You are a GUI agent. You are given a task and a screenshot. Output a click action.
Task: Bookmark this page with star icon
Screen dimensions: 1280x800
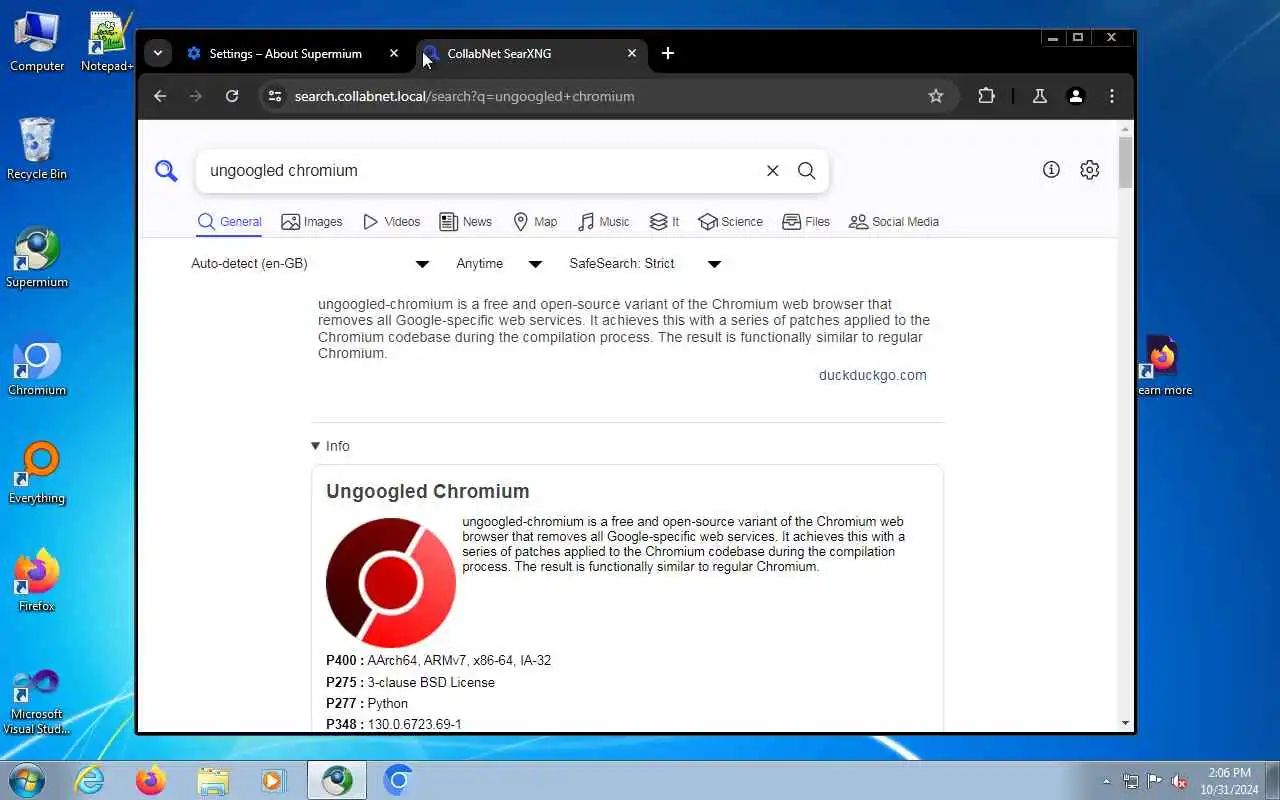click(x=936, y=96)
